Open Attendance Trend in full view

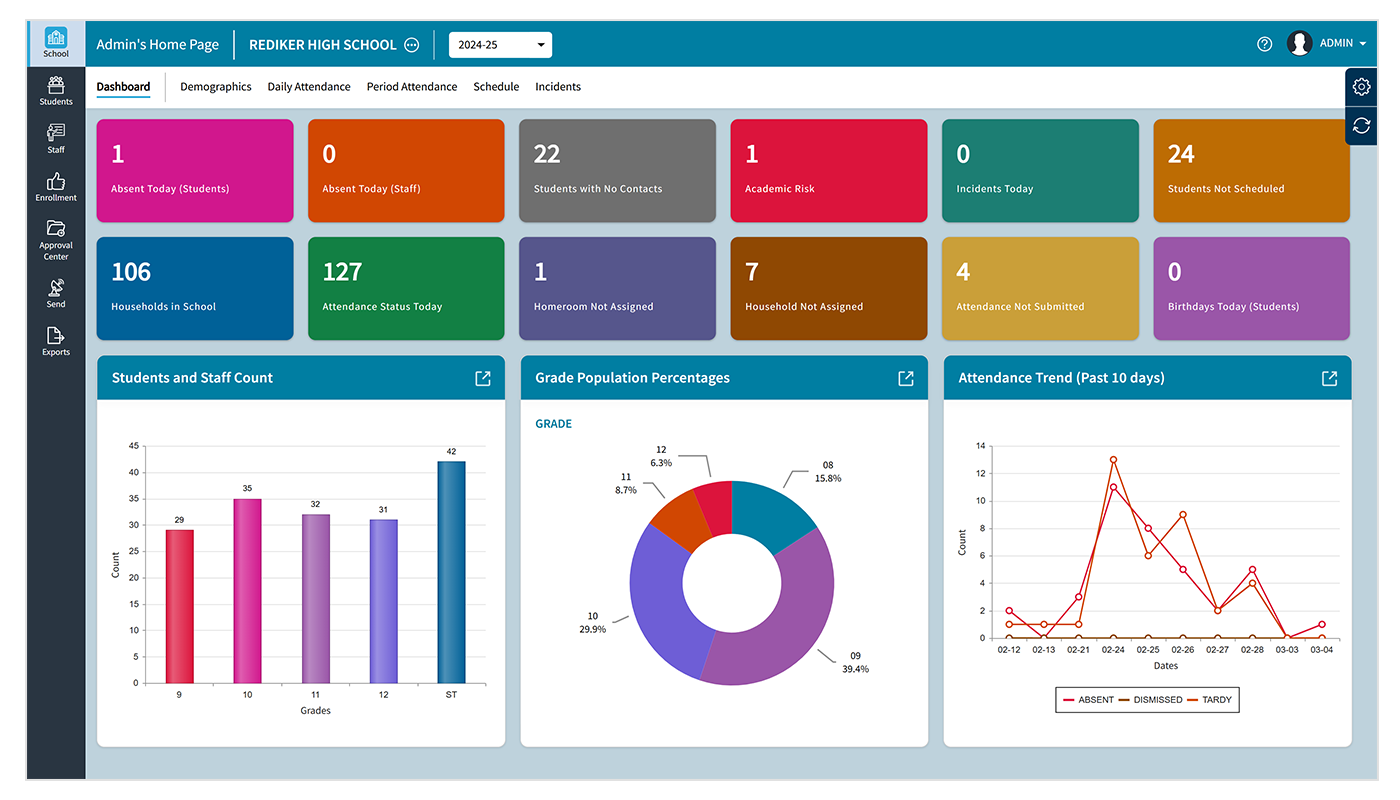(x=1329, y=378)
